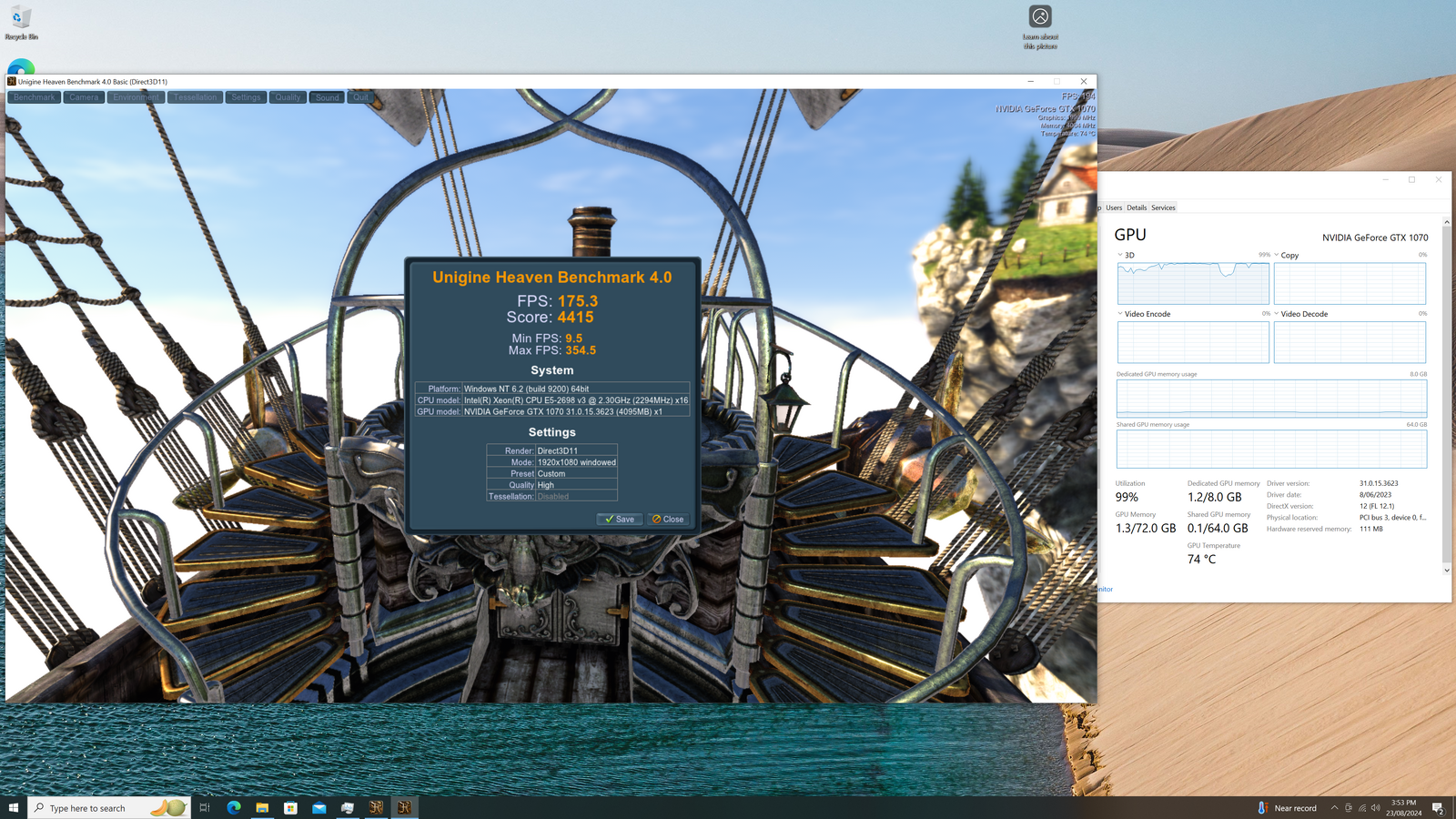Click the Shared GPU memory usage graph
The height and width of the screenshot is (819, 1456).
coord(1271,450)
